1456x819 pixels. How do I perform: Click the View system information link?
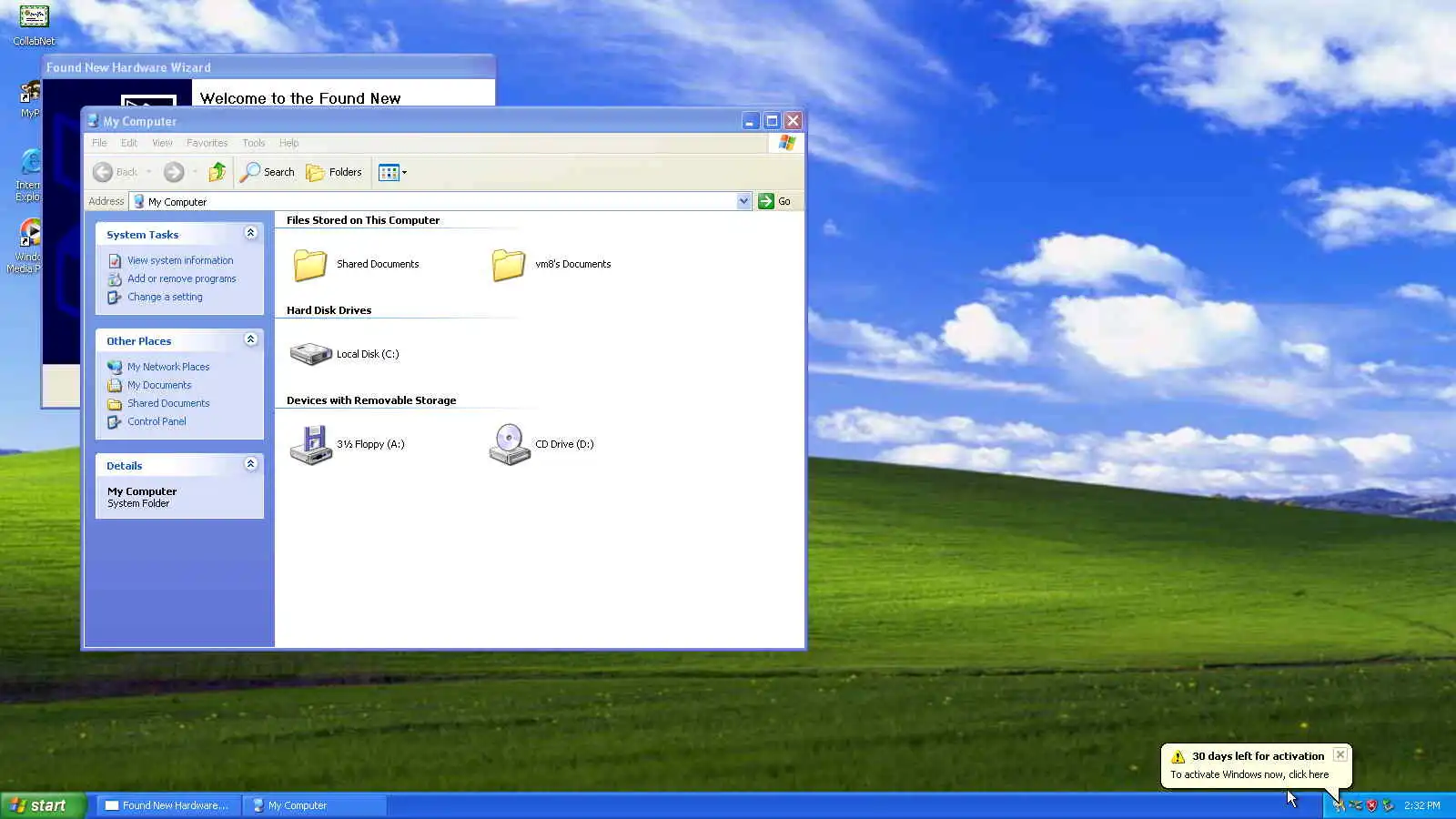tap(180, 260)
